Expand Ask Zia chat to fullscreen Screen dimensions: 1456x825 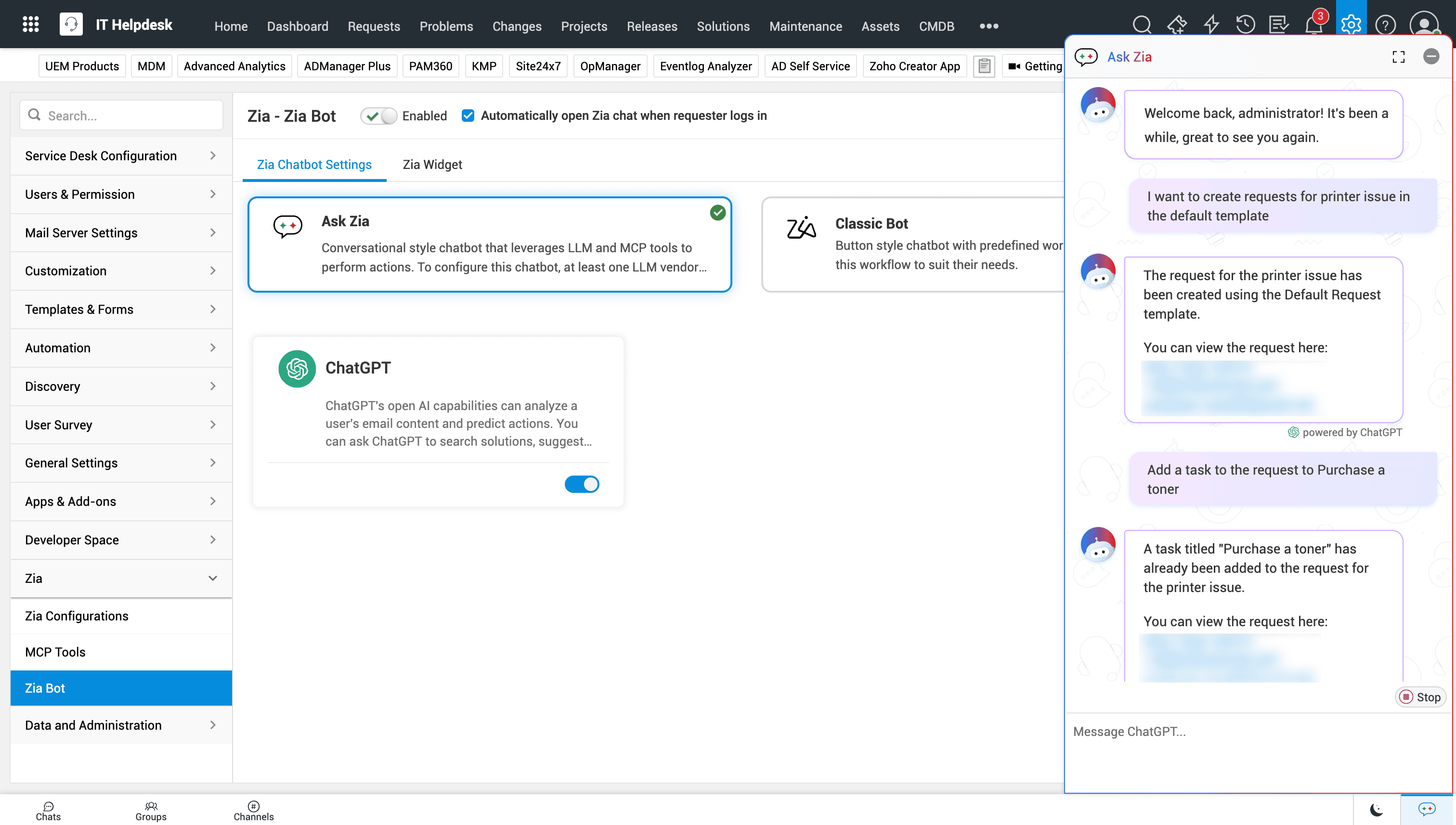pyautogui.click(x=1398, y=57)
